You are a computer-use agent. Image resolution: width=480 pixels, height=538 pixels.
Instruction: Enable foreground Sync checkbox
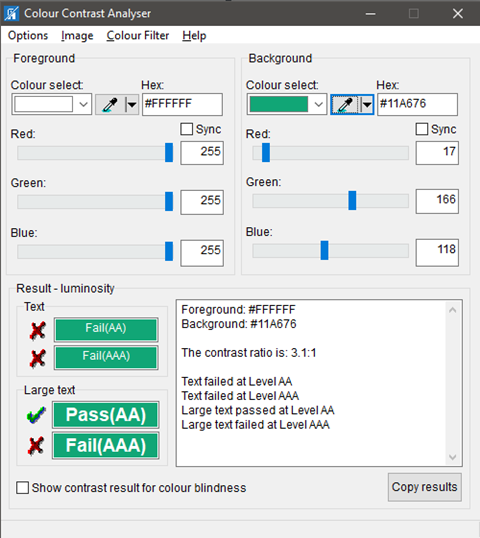186,129
